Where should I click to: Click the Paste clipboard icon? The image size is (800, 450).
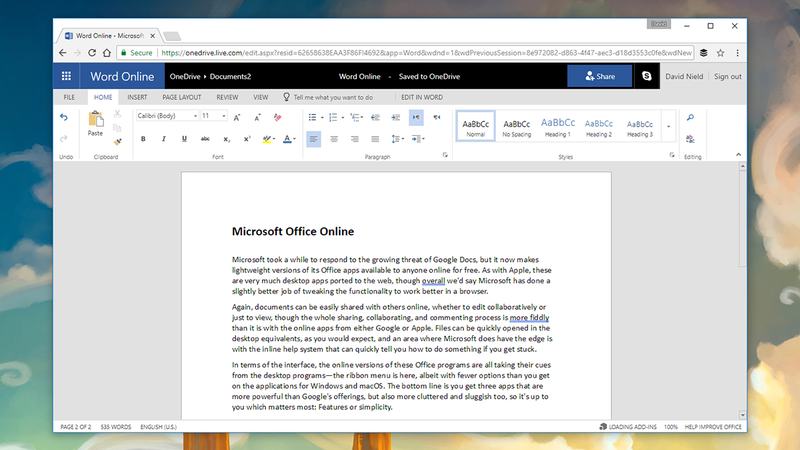[95, 119]
